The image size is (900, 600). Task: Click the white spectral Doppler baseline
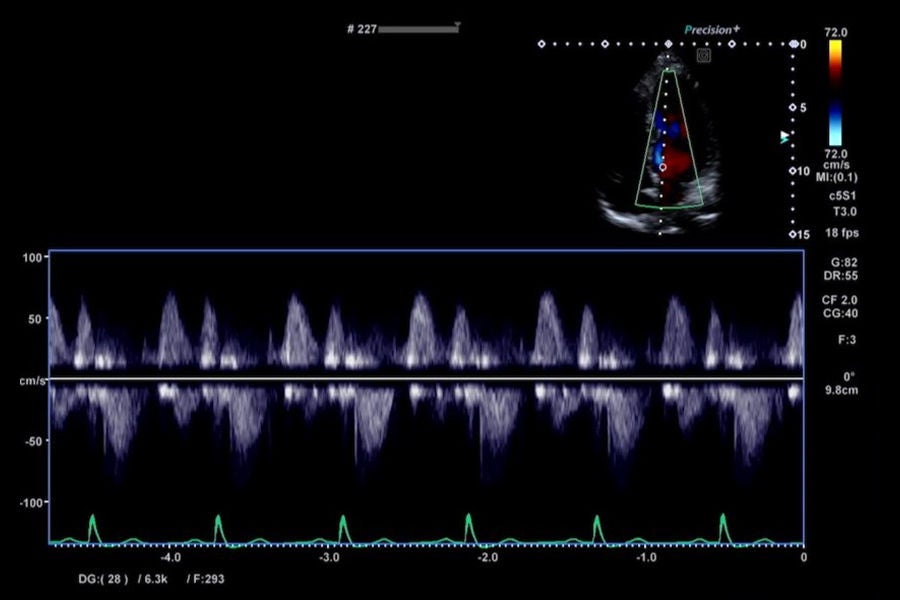pos(426,378)
